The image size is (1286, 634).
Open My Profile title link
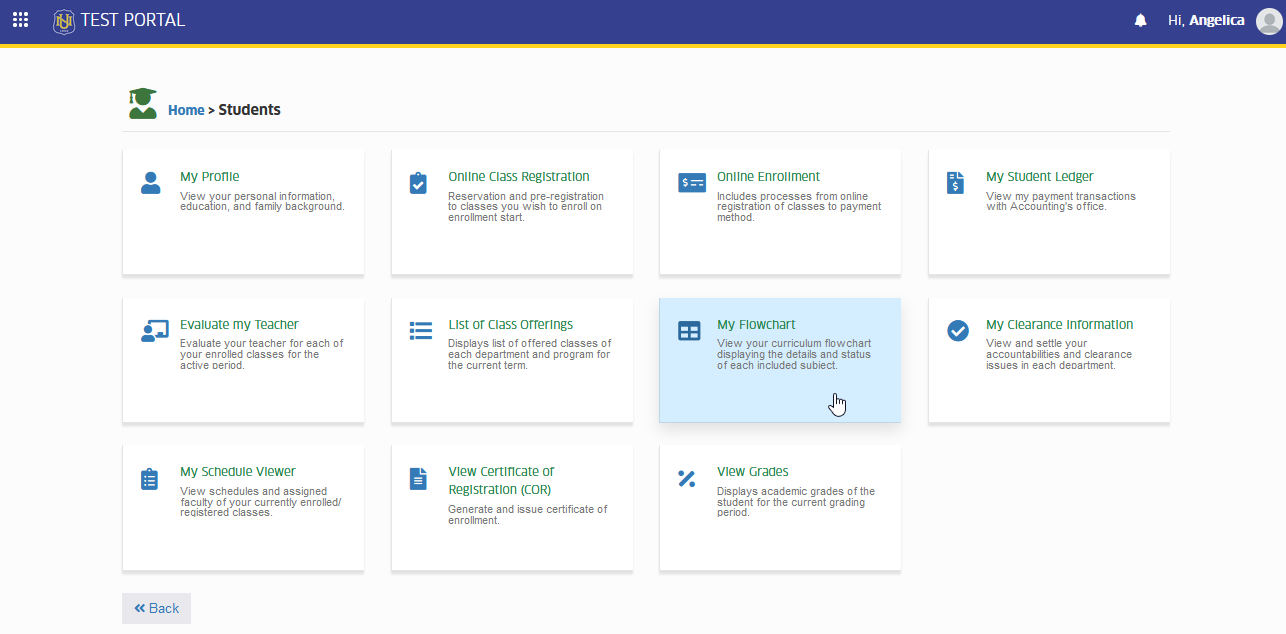click(210, 177)
